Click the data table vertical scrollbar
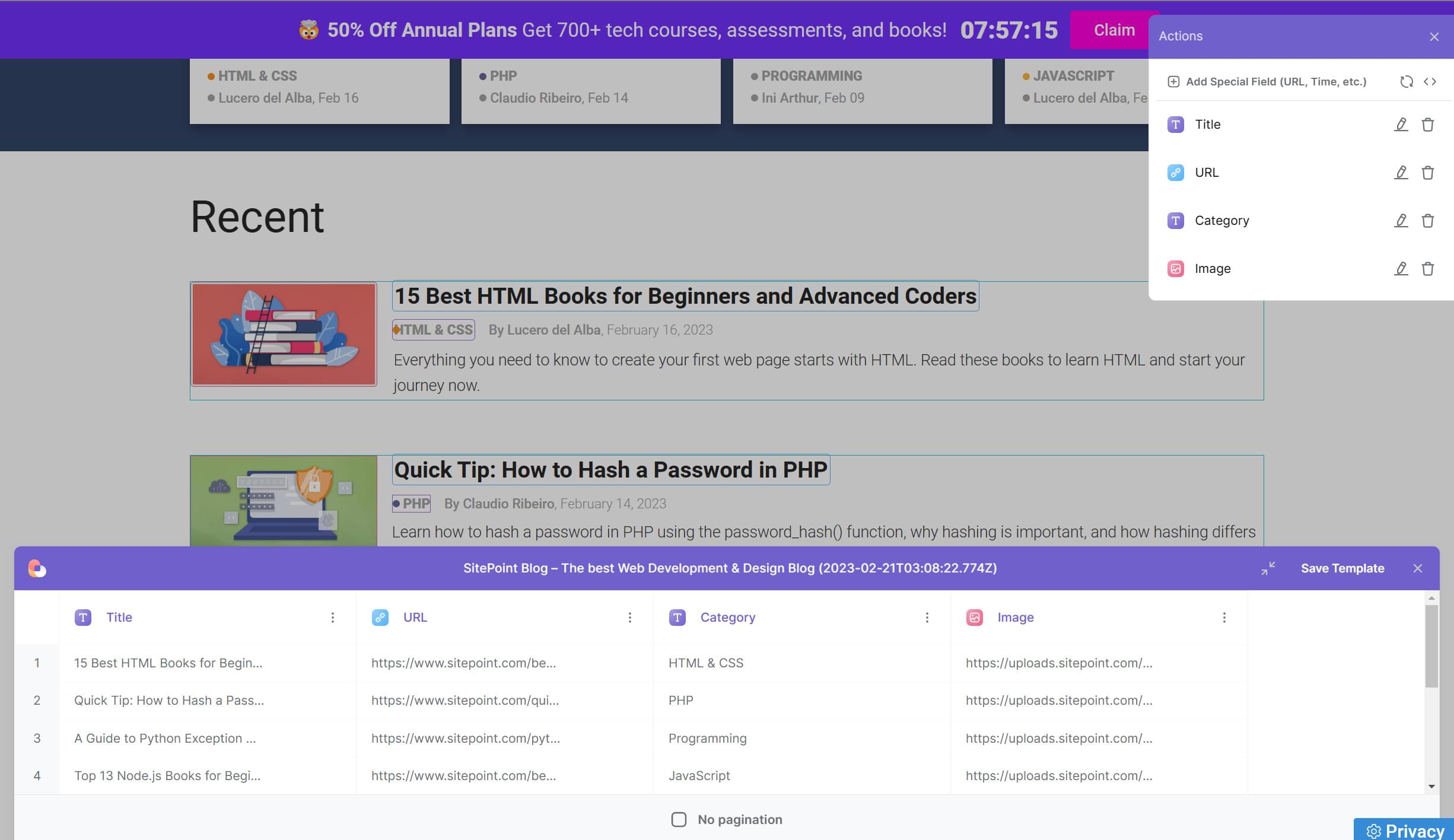 pos(1431,647)
